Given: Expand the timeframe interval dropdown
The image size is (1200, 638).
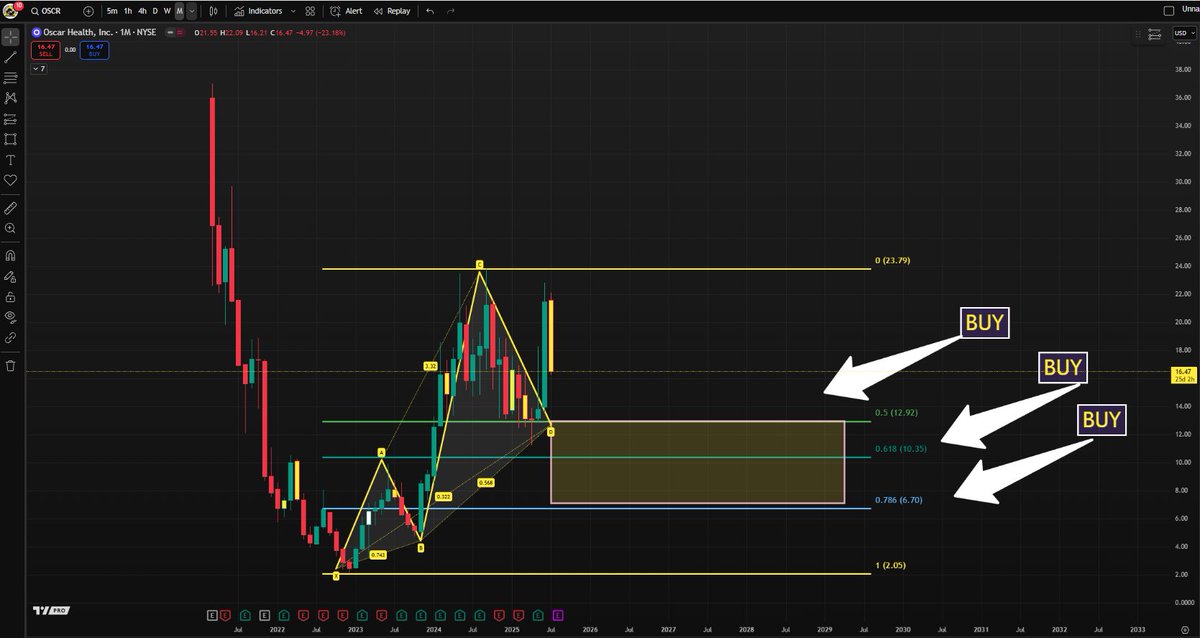Looking at the screenshot, I should (x=191, y=11).
